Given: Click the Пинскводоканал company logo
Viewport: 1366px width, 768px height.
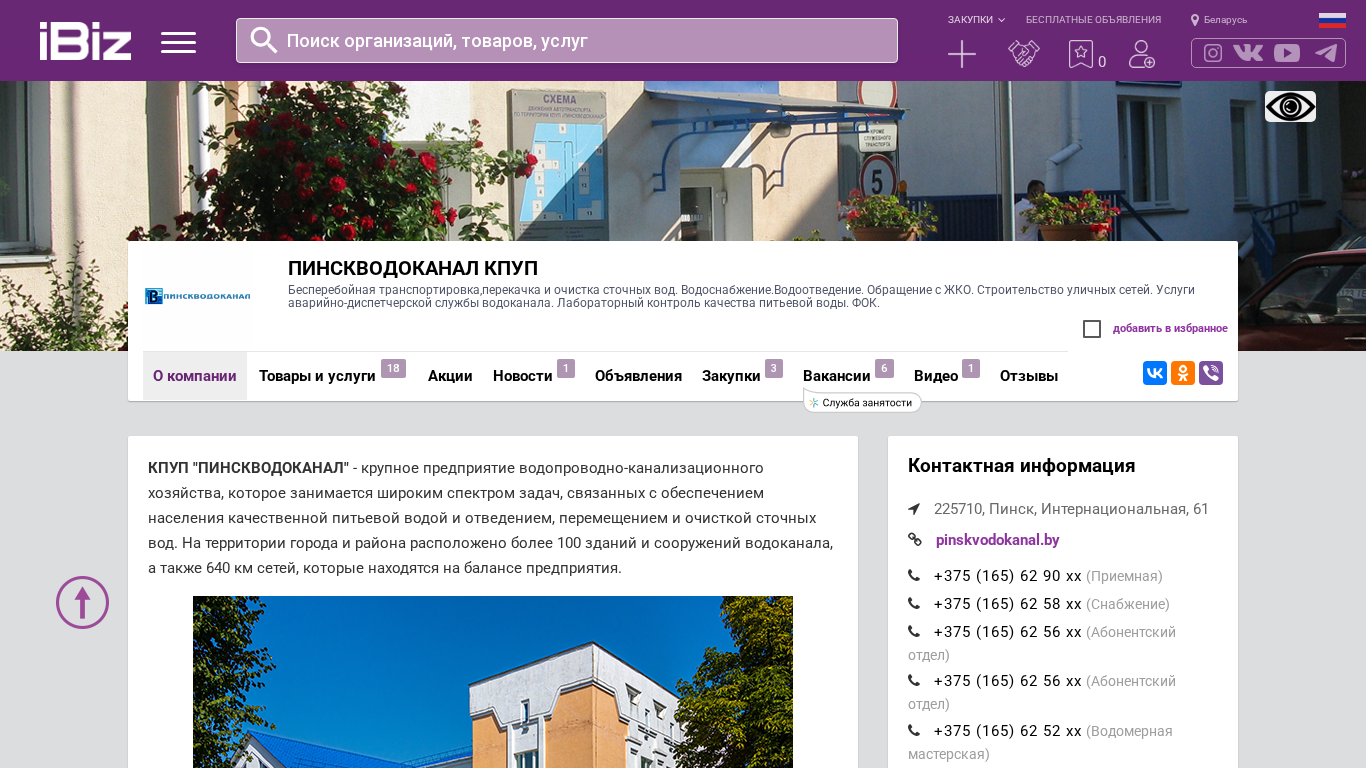Looking at the screenshot, I should click(x=198, y=296).
